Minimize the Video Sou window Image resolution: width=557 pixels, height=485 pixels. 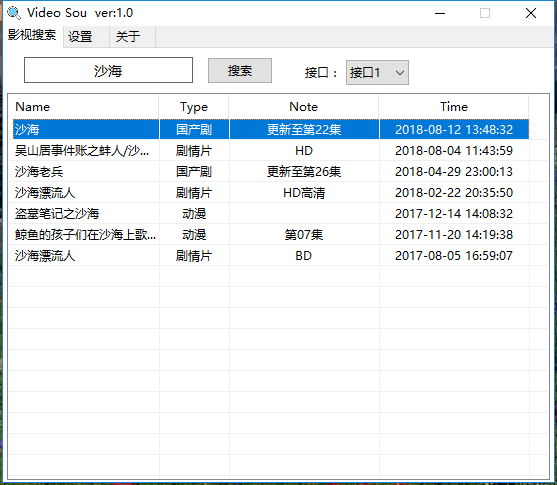440,13
